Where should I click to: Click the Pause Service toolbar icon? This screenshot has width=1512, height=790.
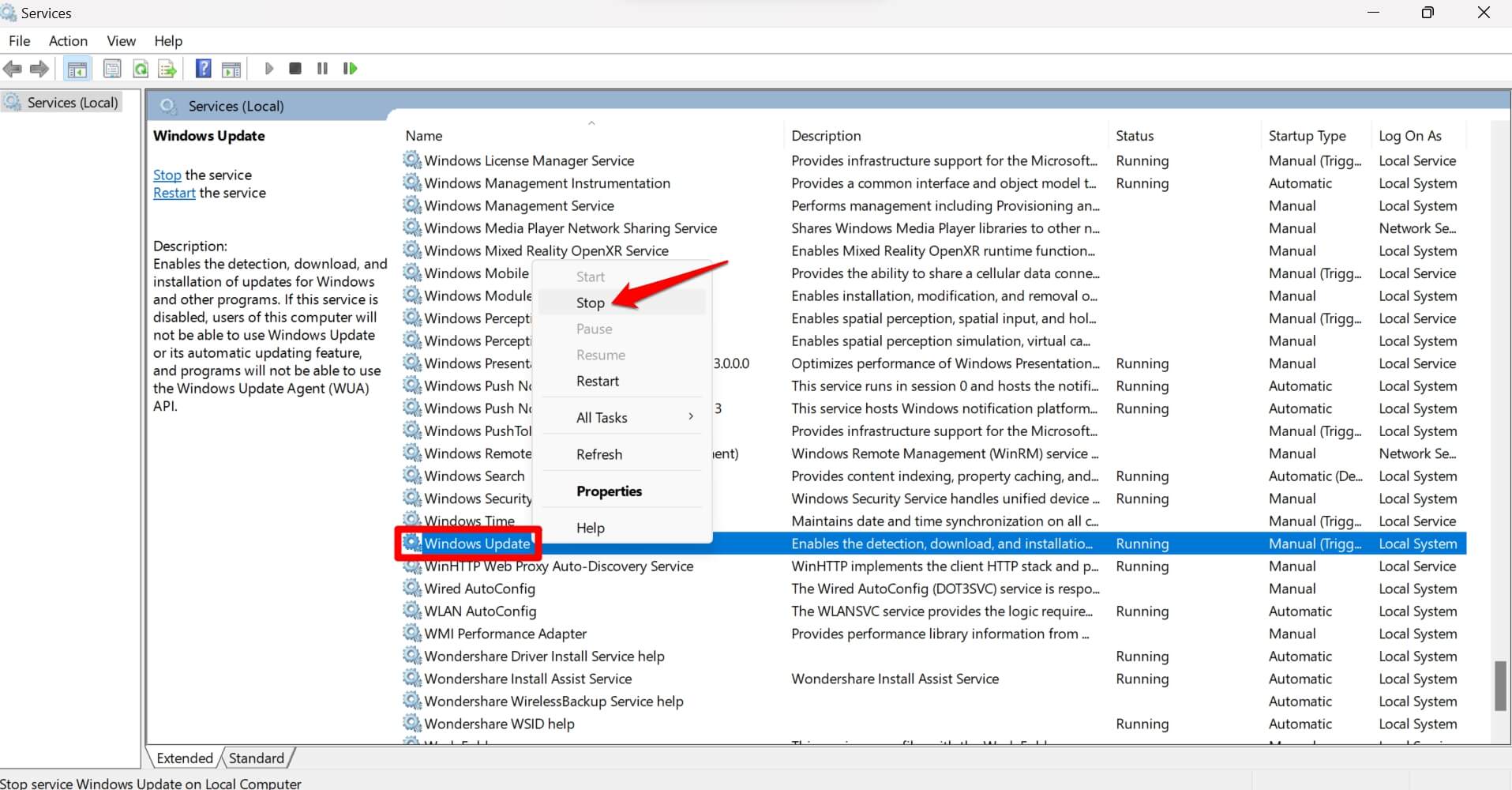322,69
